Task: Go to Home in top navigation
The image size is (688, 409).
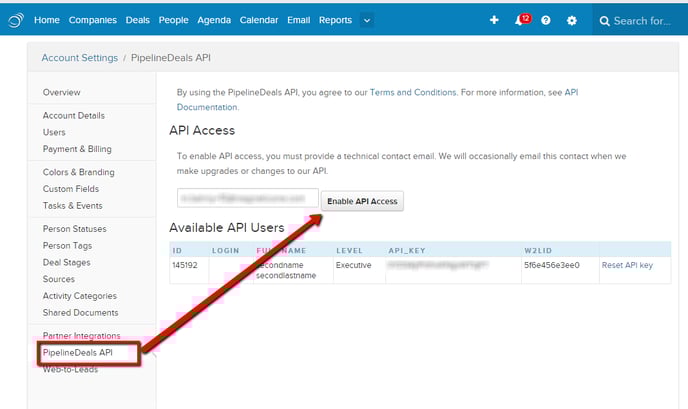Action: pos(47,20)
